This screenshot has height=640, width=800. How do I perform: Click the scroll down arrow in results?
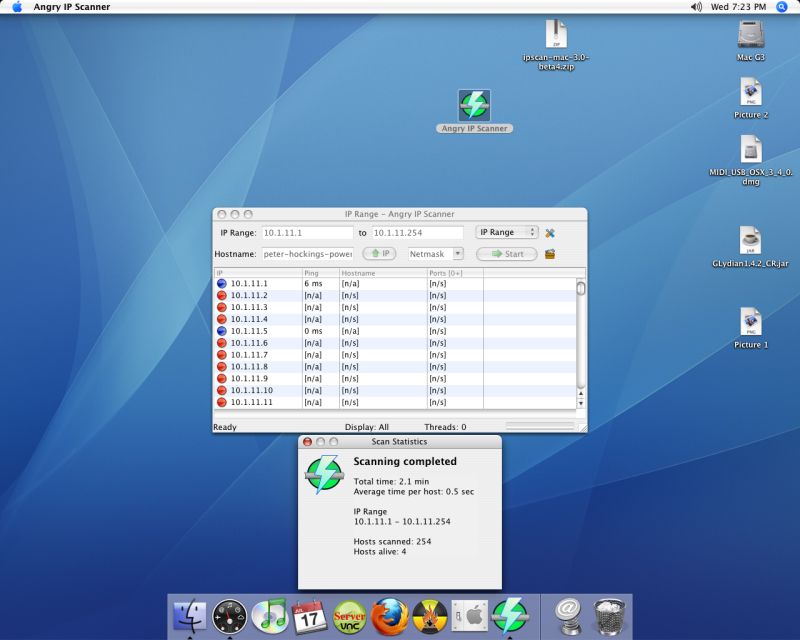(x=581, y=403)
